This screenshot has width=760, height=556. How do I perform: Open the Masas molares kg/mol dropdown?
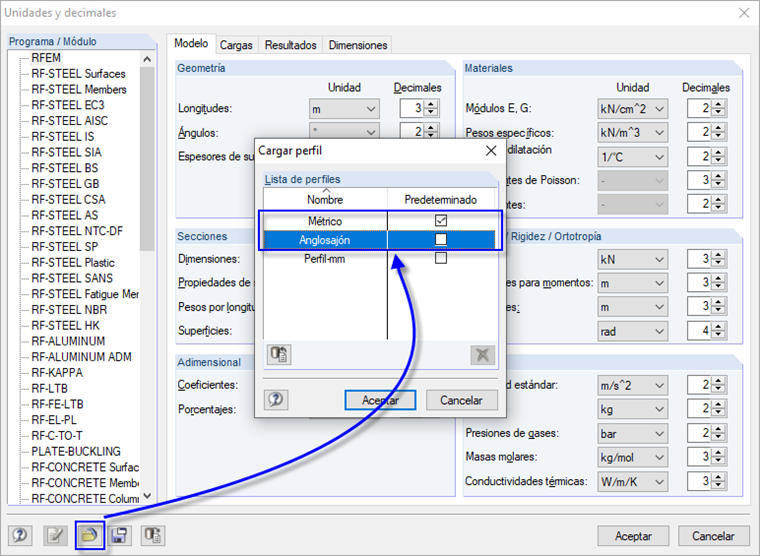click(633, 457)
